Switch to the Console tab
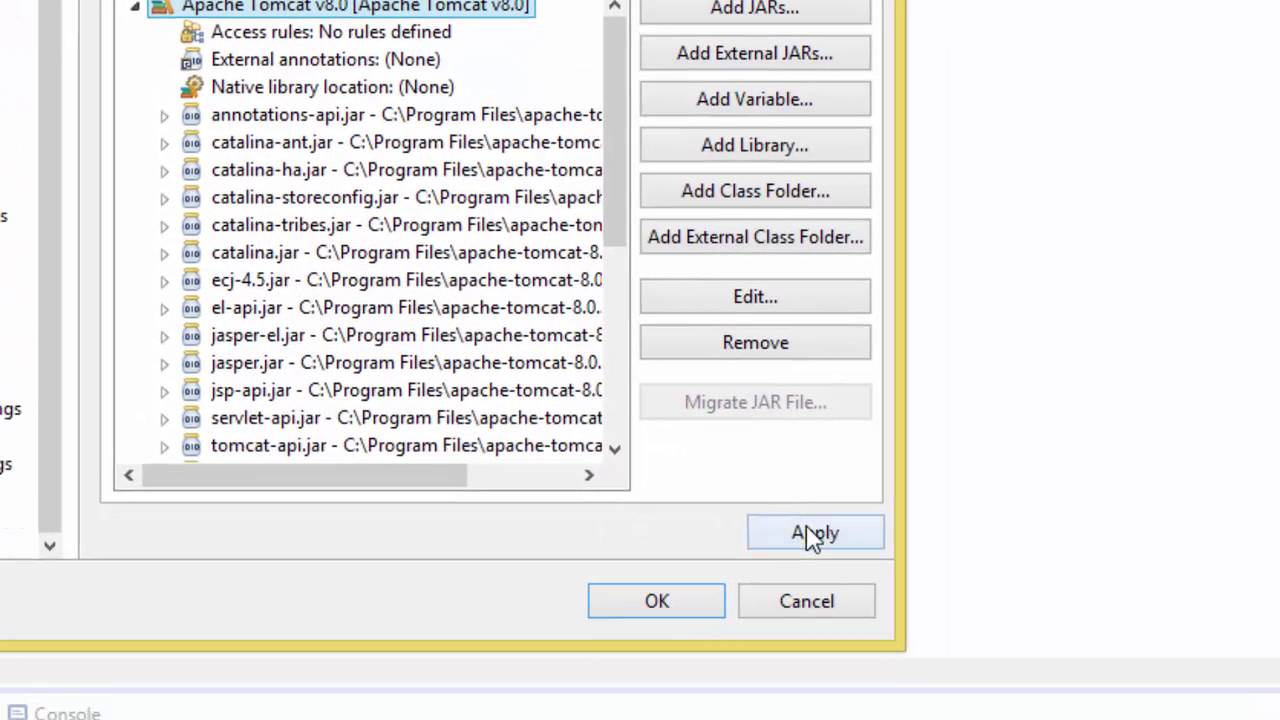 click(55, 713)
